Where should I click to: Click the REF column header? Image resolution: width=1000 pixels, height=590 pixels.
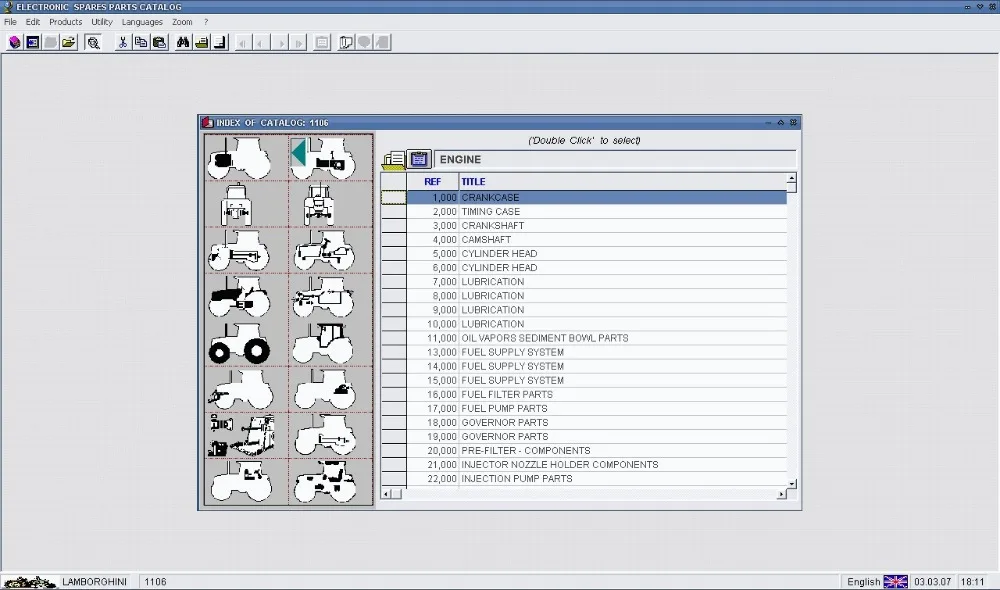click(x=432, y=182)
